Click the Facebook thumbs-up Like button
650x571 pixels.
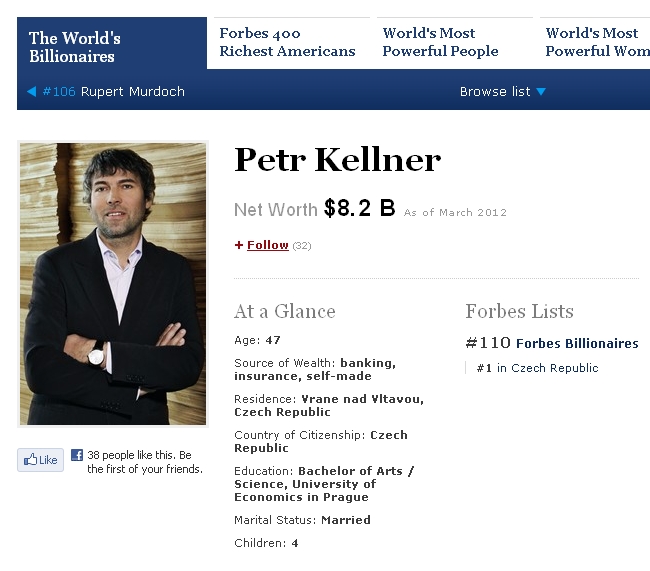coord(40,460)
